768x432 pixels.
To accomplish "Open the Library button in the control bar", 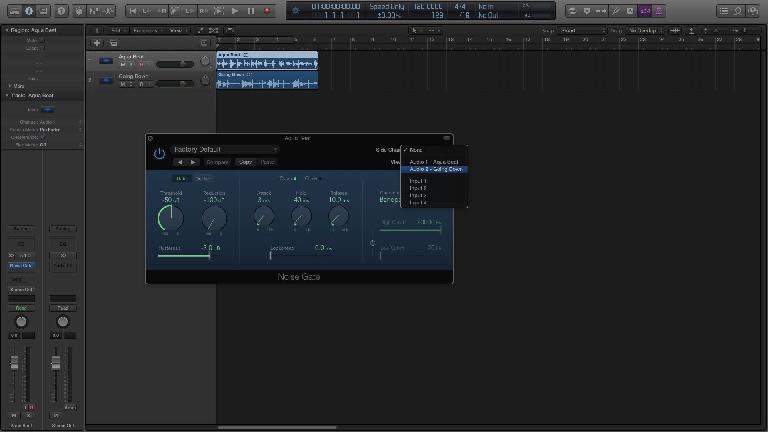I will click(x=14, y=11).
